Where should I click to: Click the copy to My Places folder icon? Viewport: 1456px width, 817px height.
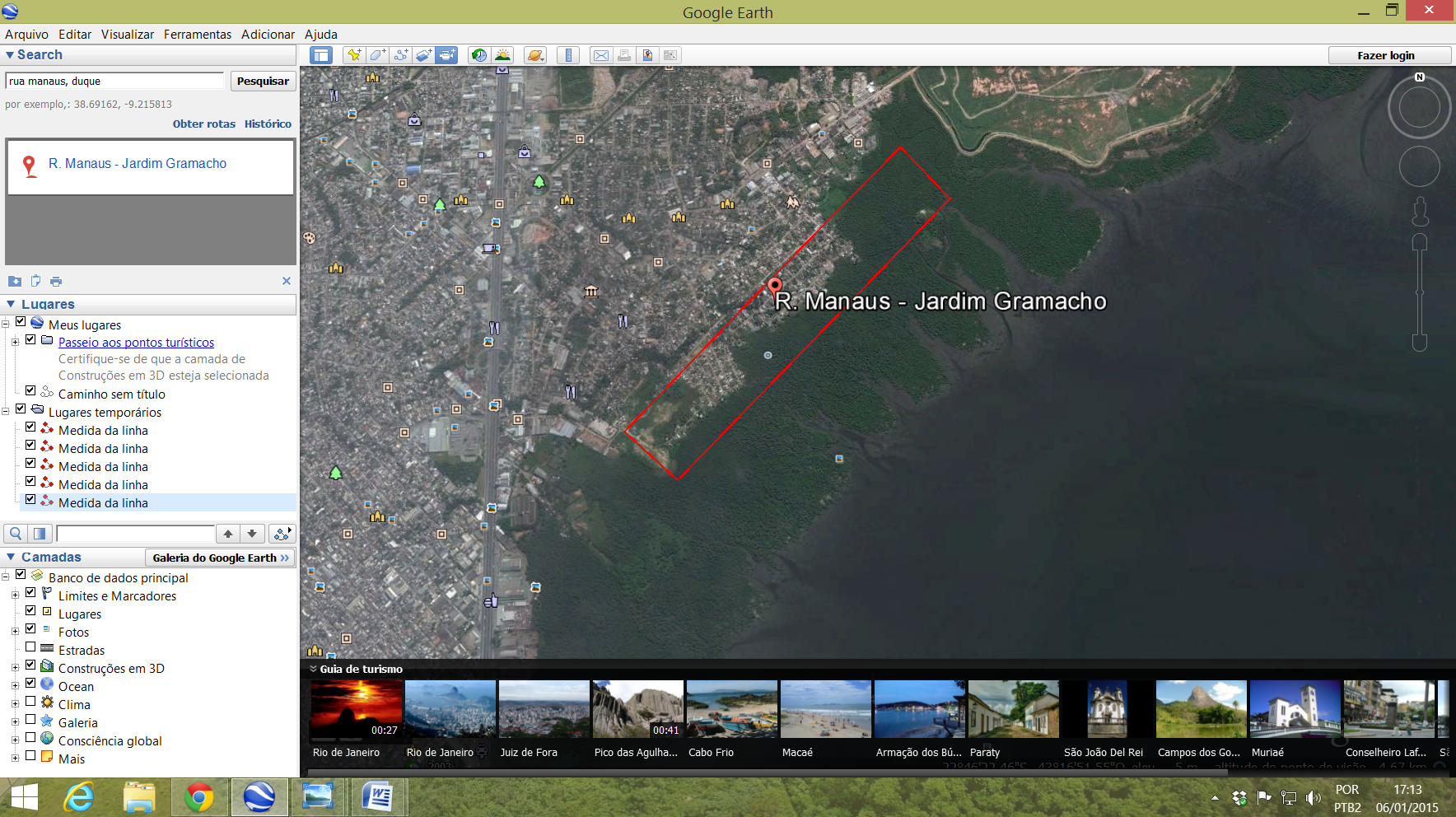15,281
